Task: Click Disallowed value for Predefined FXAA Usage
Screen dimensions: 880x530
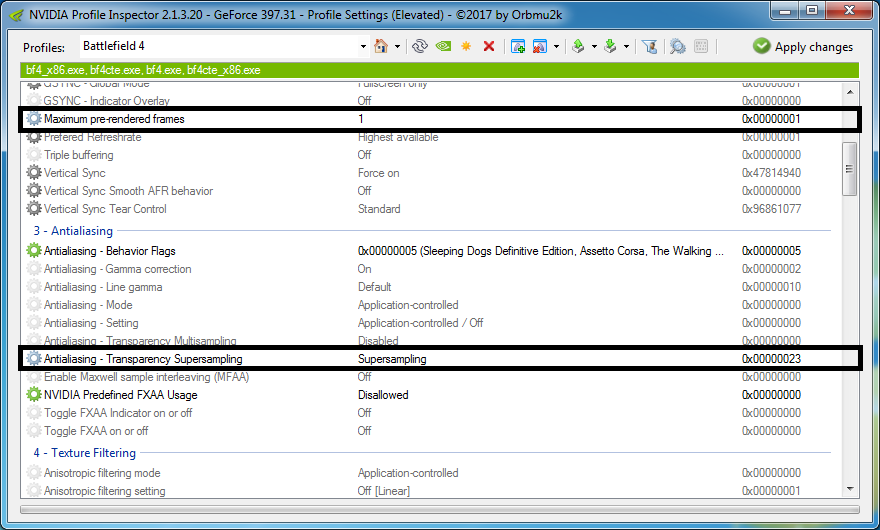Action: tap(383, 395)
